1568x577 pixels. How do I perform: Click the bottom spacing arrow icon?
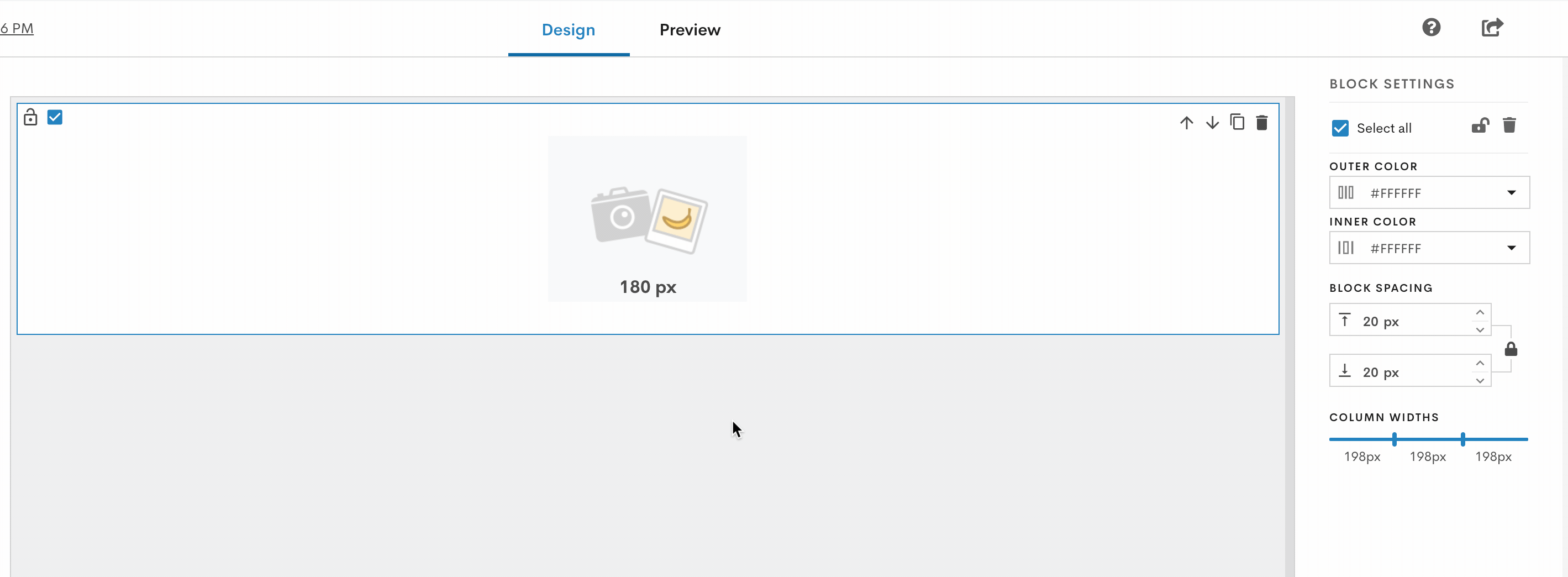[1345, 371]
